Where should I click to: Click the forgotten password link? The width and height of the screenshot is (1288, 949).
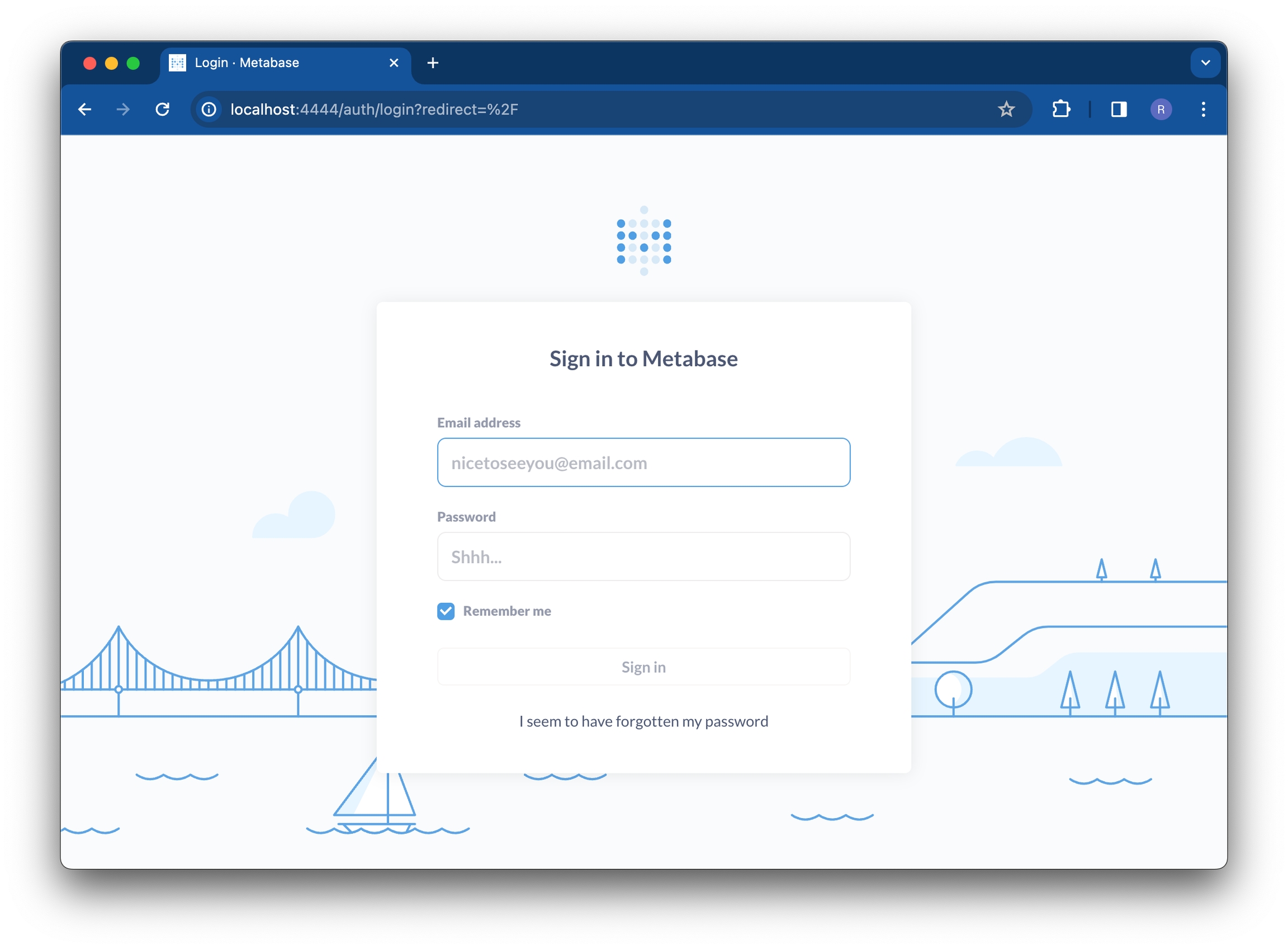643,721
